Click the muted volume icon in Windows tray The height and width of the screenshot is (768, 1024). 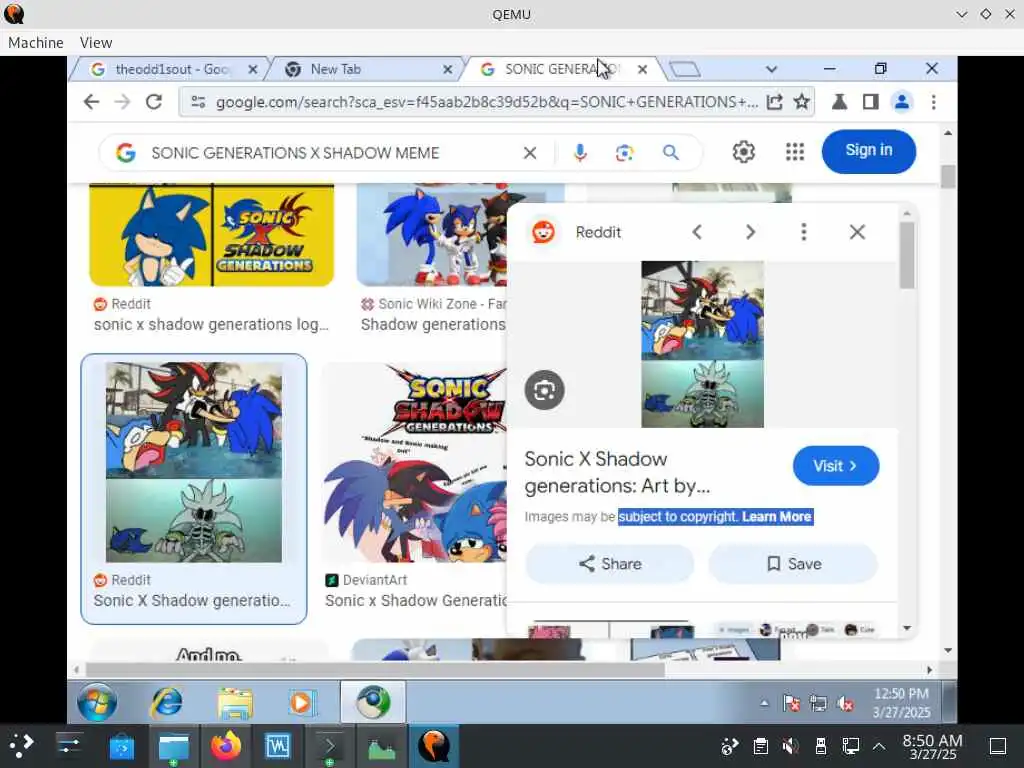846,703
